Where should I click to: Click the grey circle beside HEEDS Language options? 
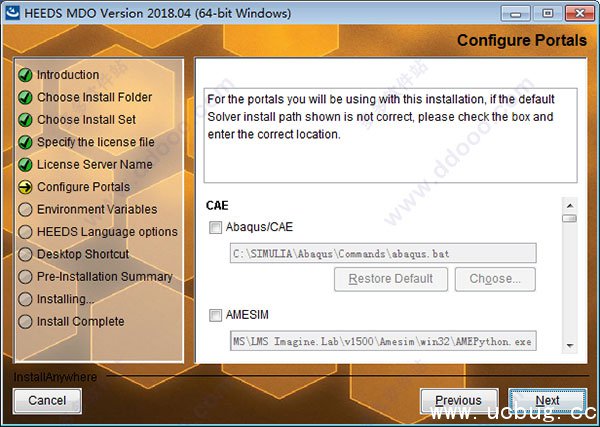coord(25,232)
